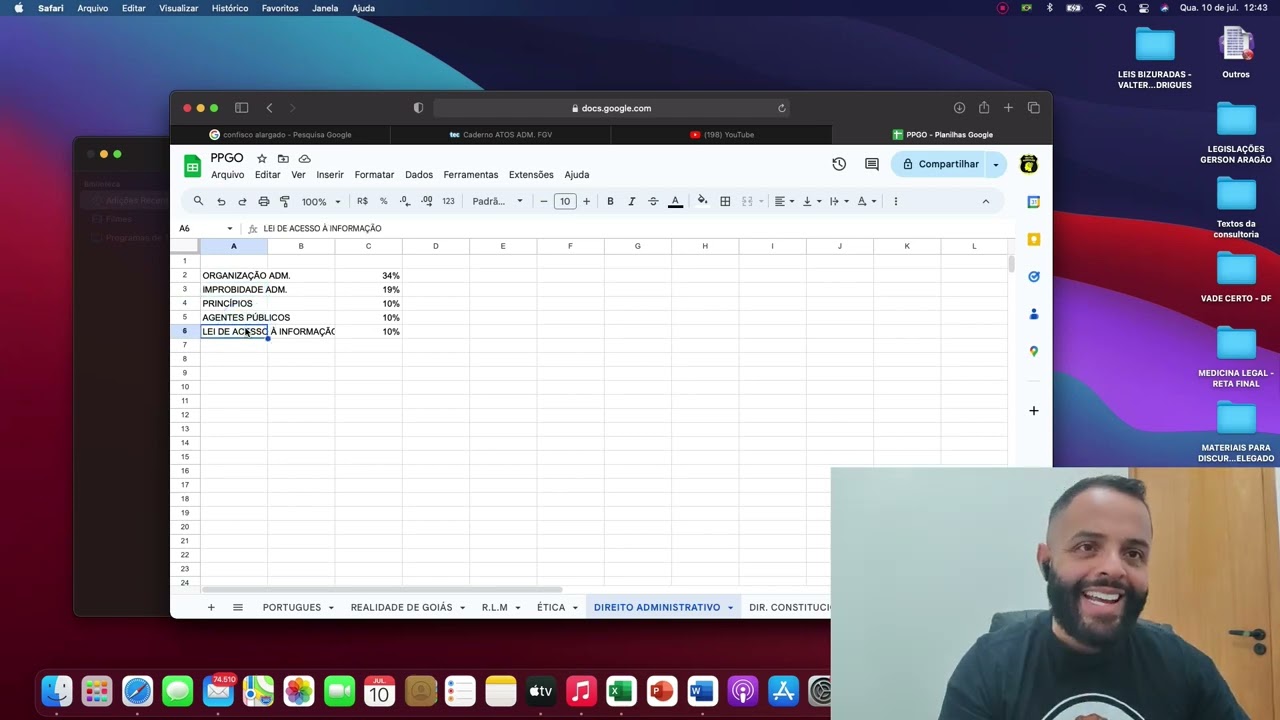Image resolution: width=1280 pixels, height=720 pixels.
Task: Expand the Compartilhar options arrow
Action: pyautogui.click(x=996, y=164)
